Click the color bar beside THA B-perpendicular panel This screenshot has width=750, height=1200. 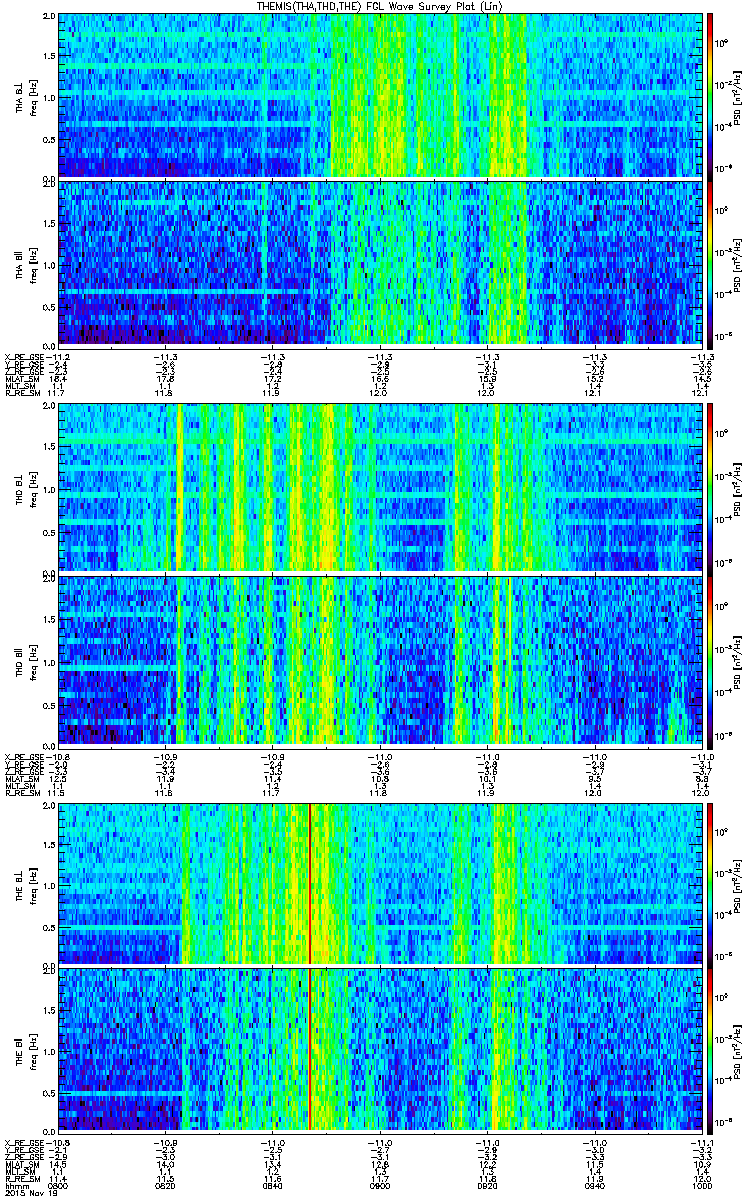click(x=710, y=95)
